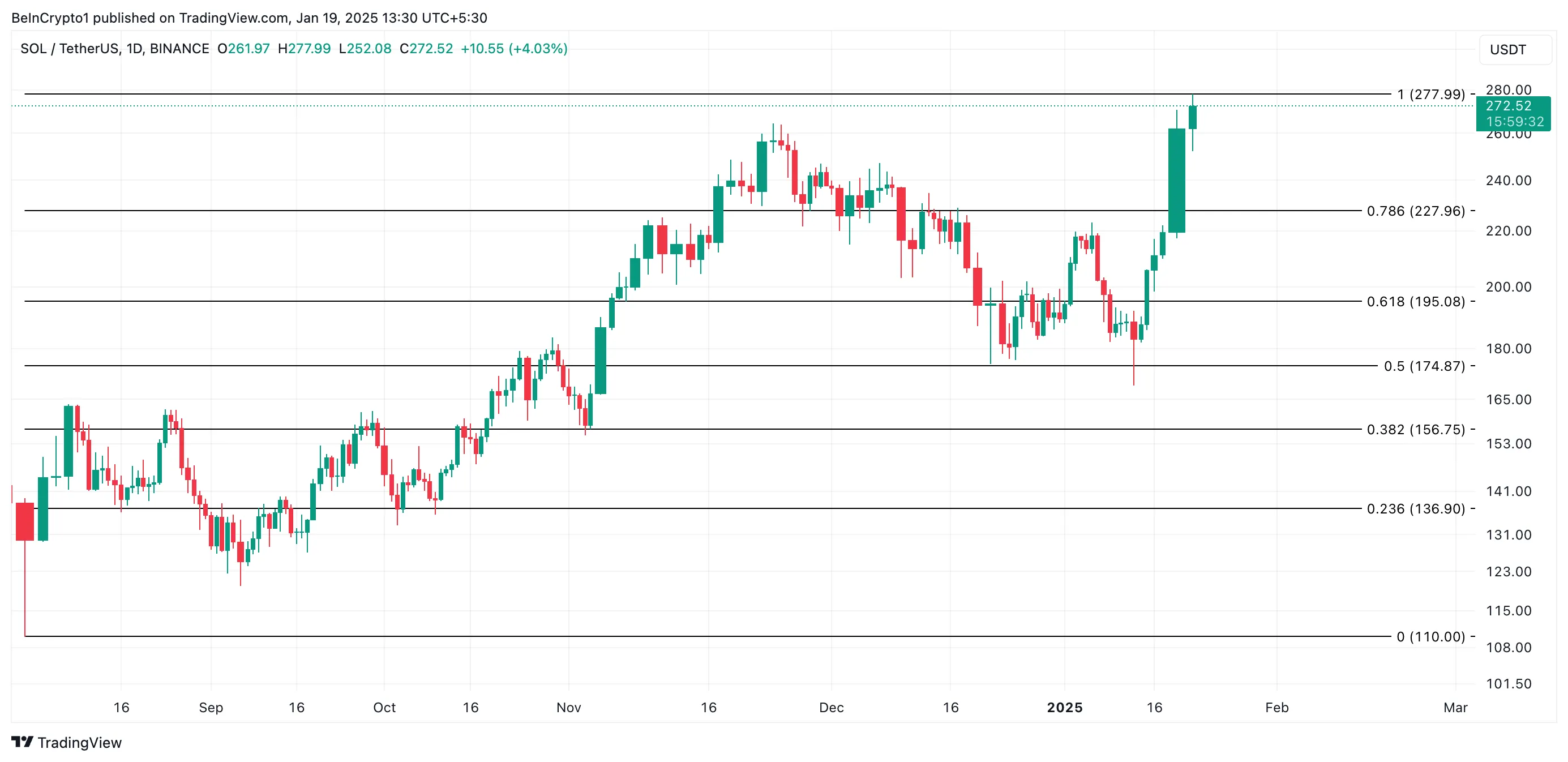Click the 1 (277.99) Fibonacci top label
The width and height of the screenshot is (1568, 762).
click(x=1430, y=95)
